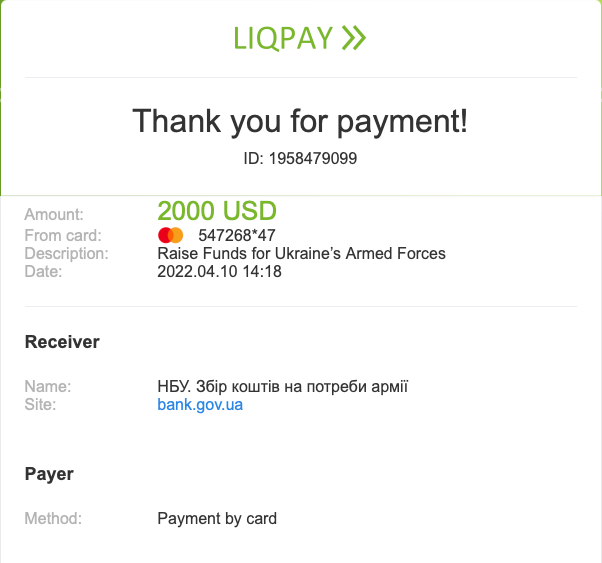602x563 pixels.
Task: Click the LIQPAY logo text
Action: coord(283,38)
